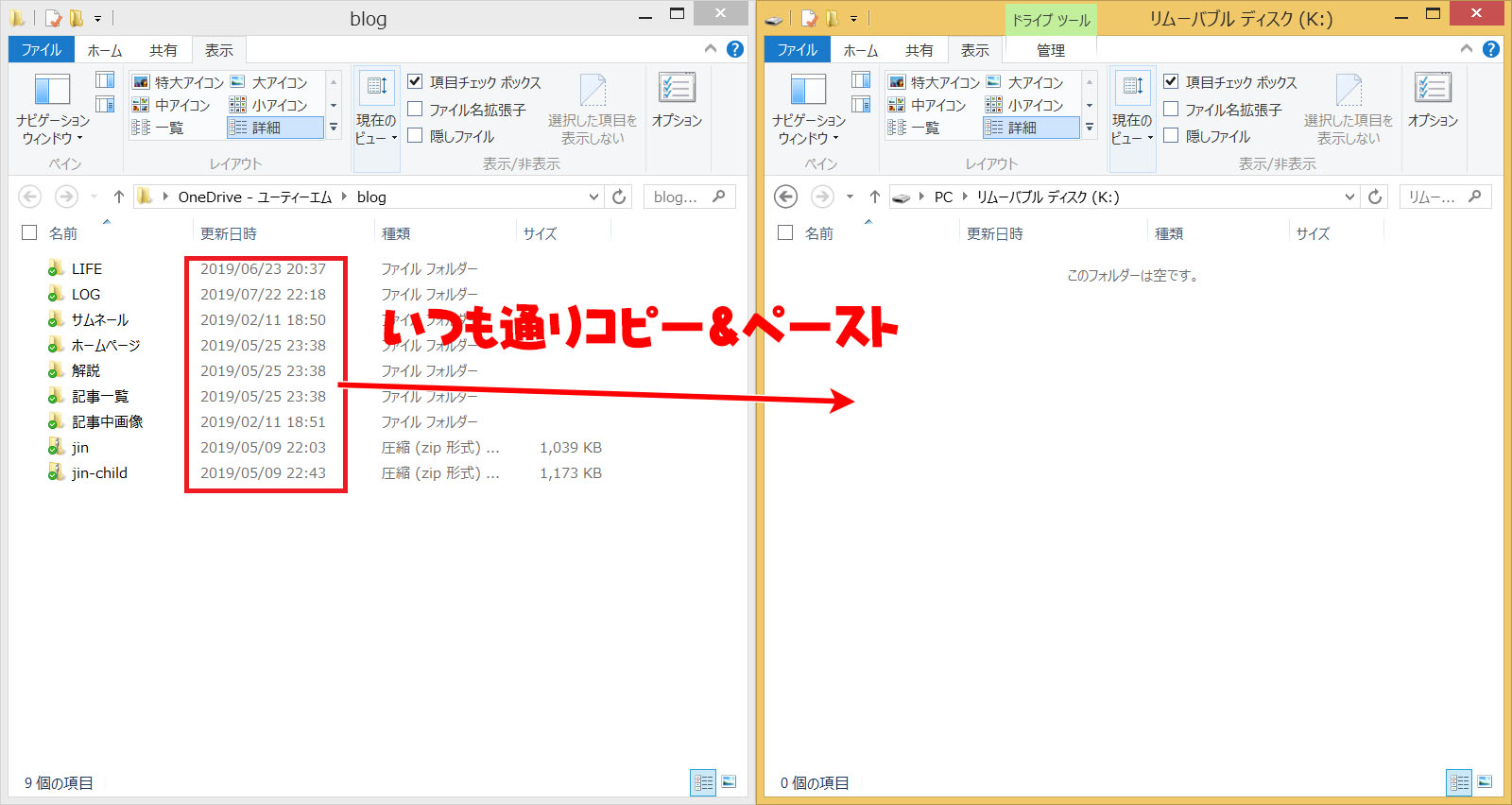Screen dimensions: 1512x805
Task: Go up one level in K: drive window
Action: [875, 197]
